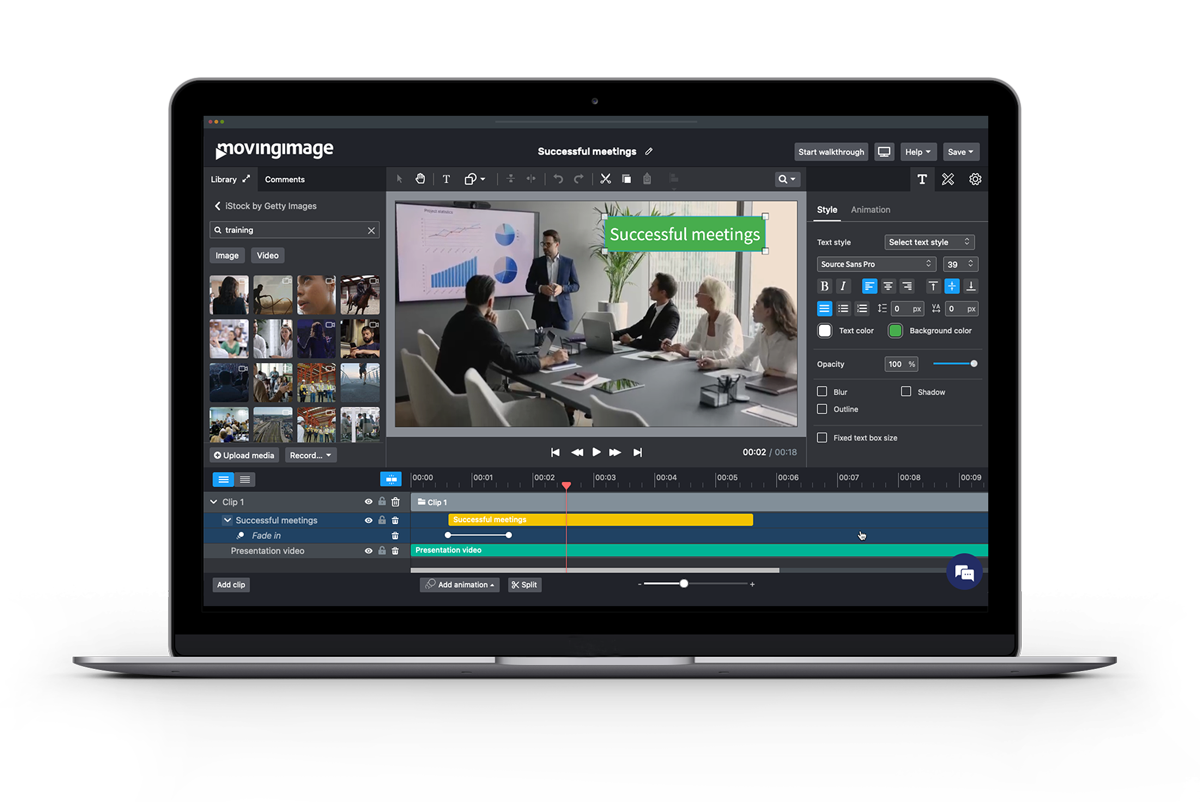Switch to the Comments tab
This screenshot has width=1200, height=802.
[x=285, y=179]
